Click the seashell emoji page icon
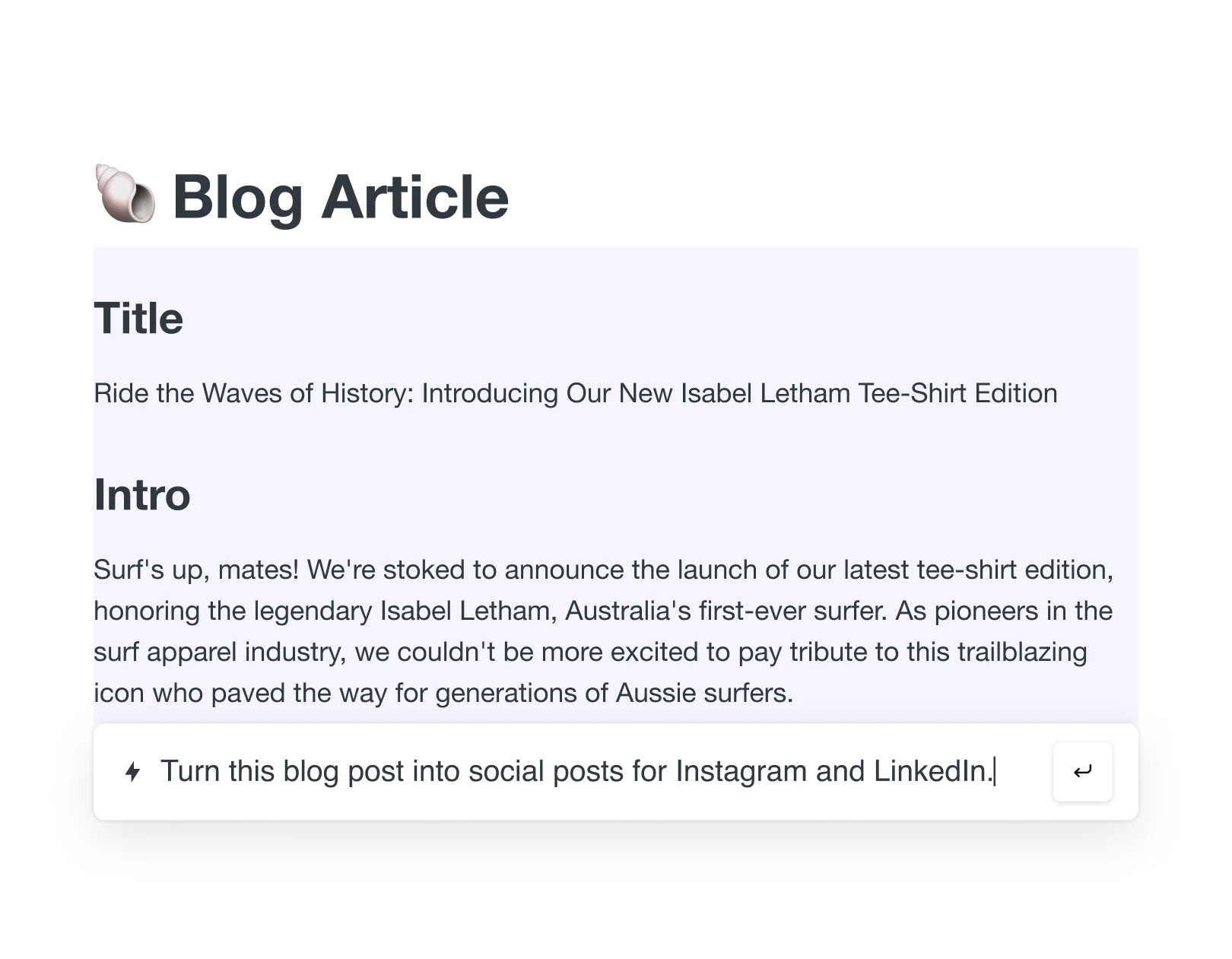The image size is (1232, 959). [125, 195]
